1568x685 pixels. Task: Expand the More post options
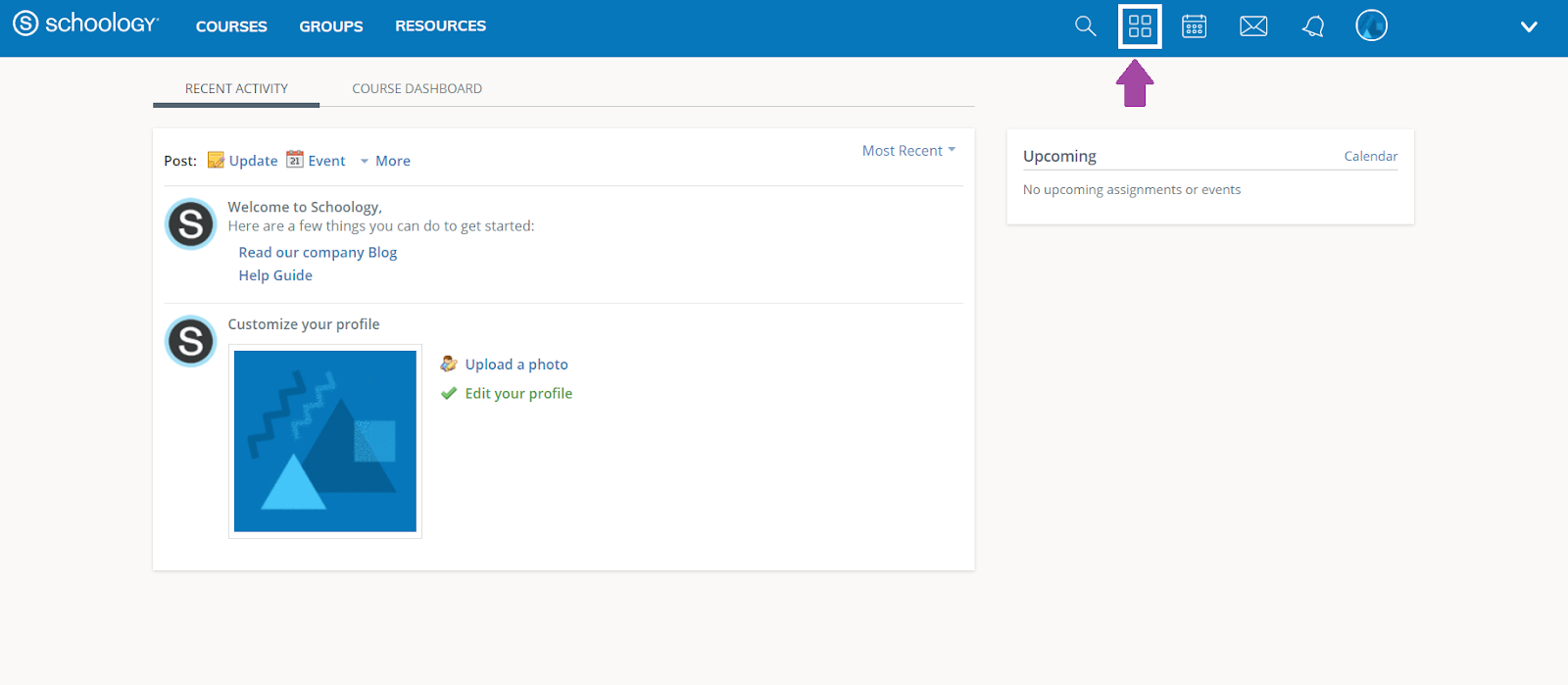[x=384, y=161]
